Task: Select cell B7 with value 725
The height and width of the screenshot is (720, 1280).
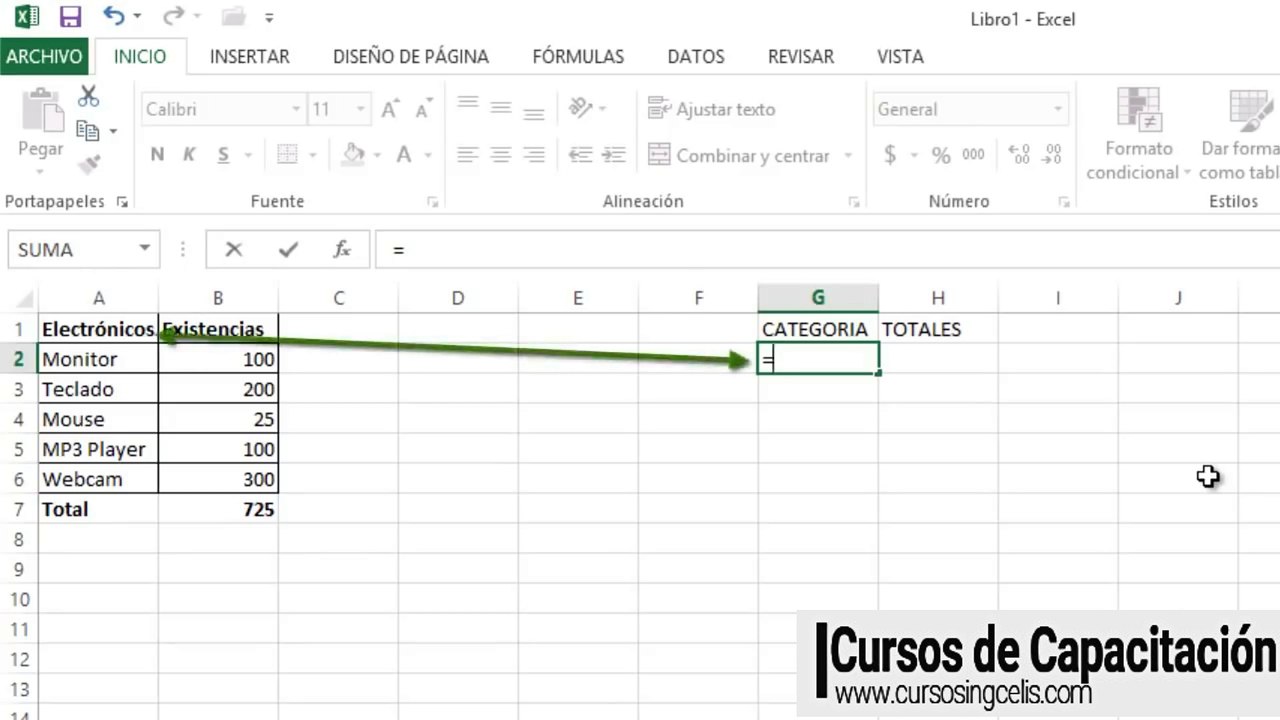Action: coord(218,509)
